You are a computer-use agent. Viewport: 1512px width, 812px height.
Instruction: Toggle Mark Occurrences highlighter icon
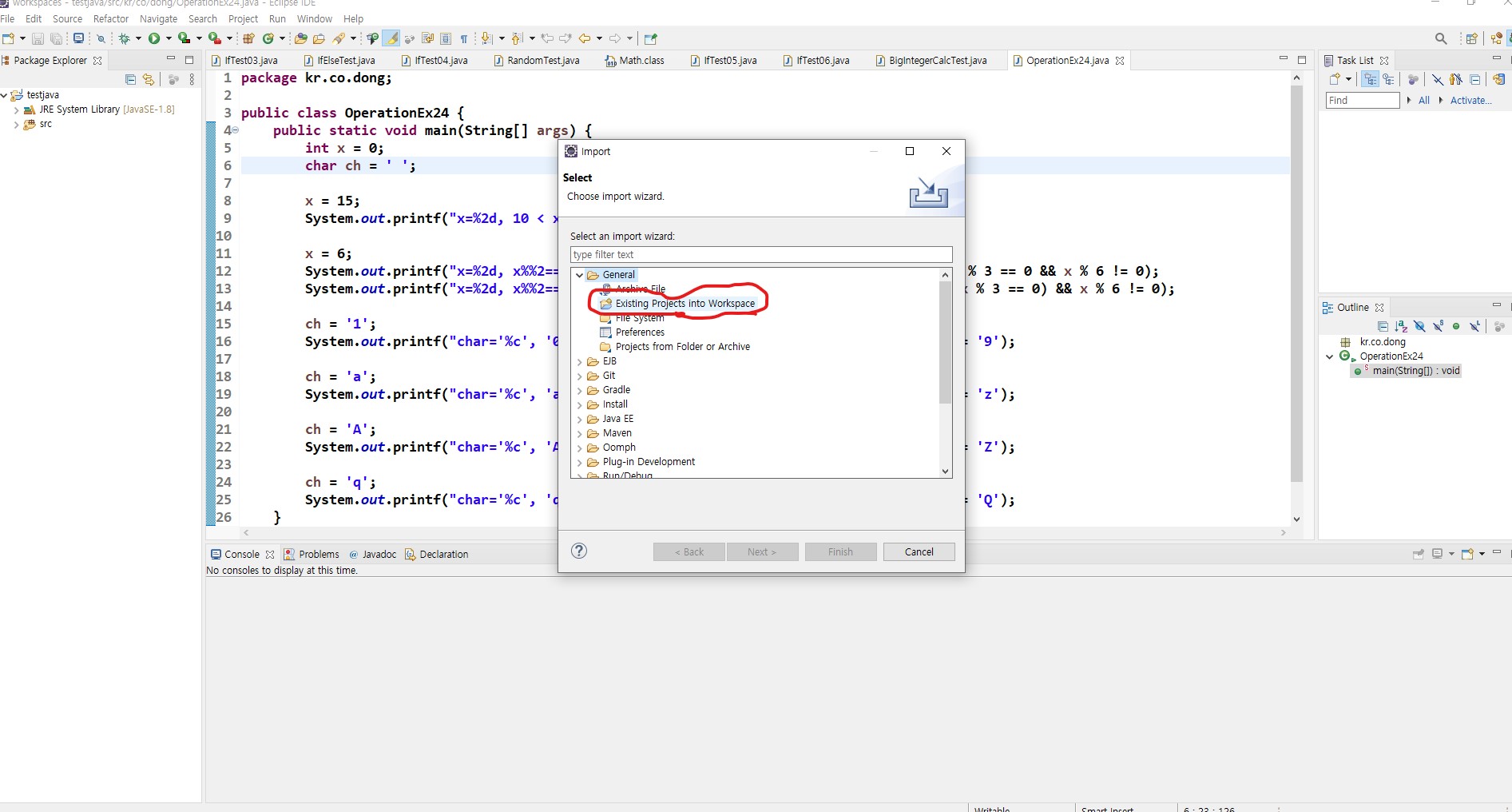click(391, 38)
